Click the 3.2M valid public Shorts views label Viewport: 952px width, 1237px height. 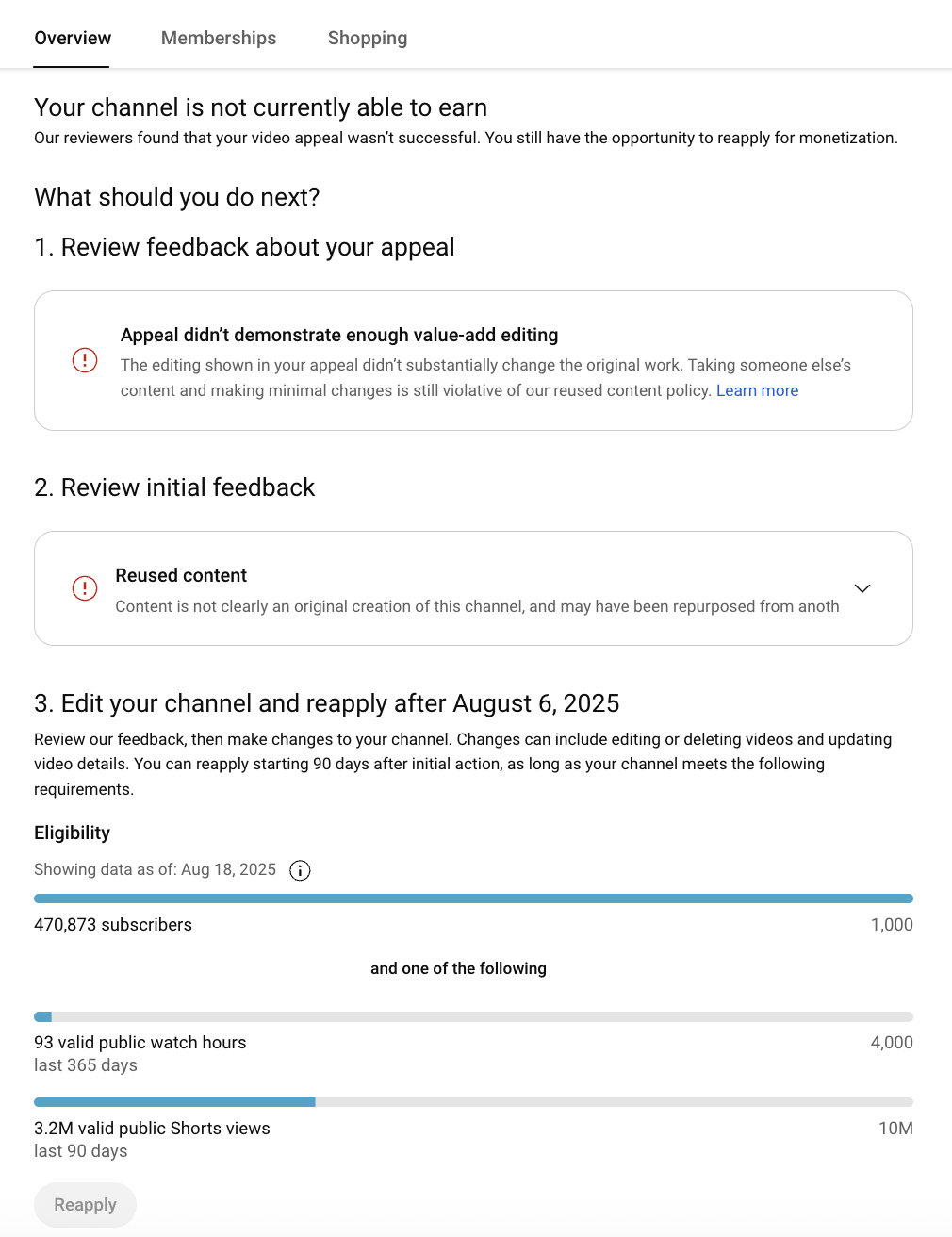[x=152, y=1129]
